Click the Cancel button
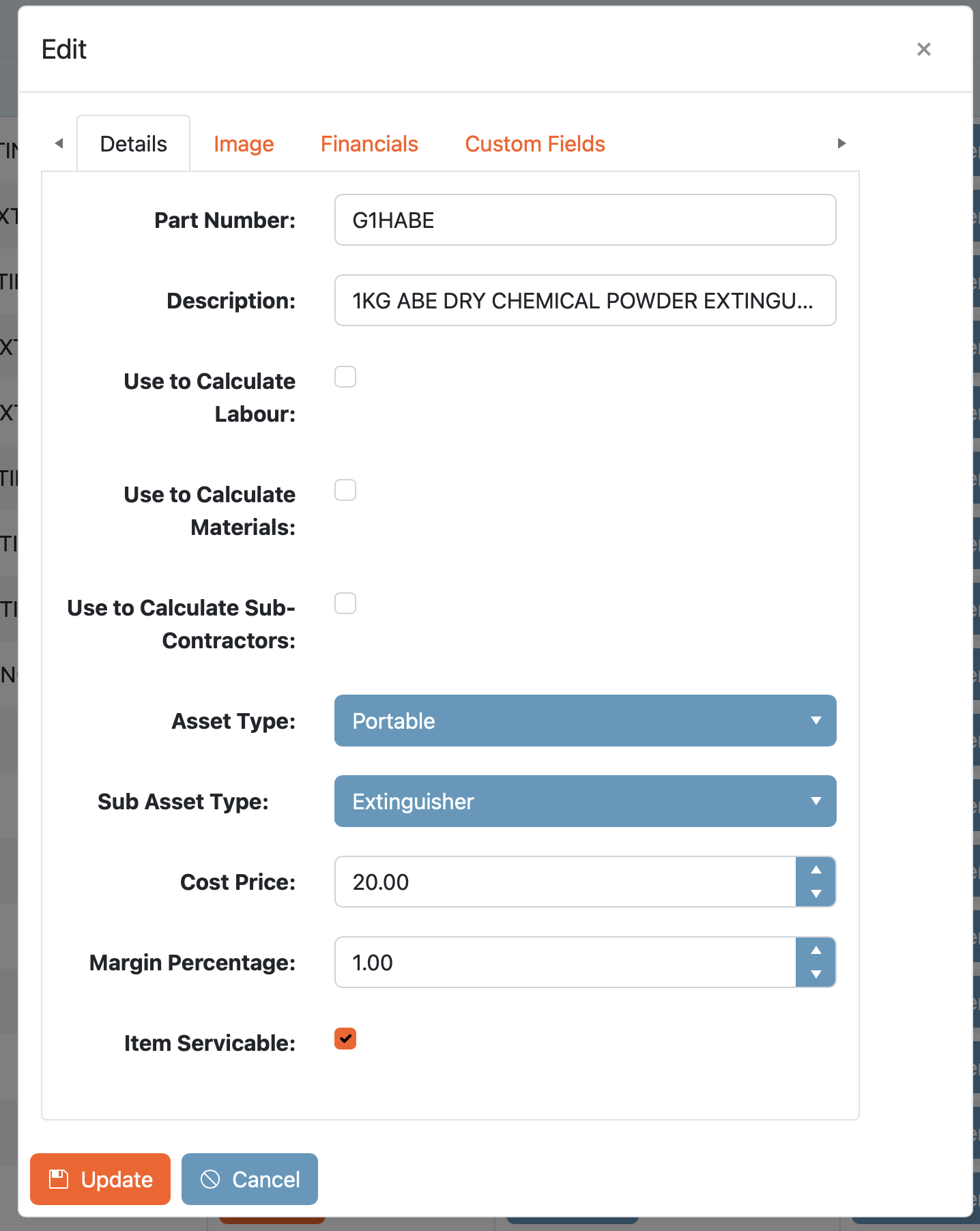Screen dimensions: 980x1231 pyautogui.click(x=250, y=1179)
